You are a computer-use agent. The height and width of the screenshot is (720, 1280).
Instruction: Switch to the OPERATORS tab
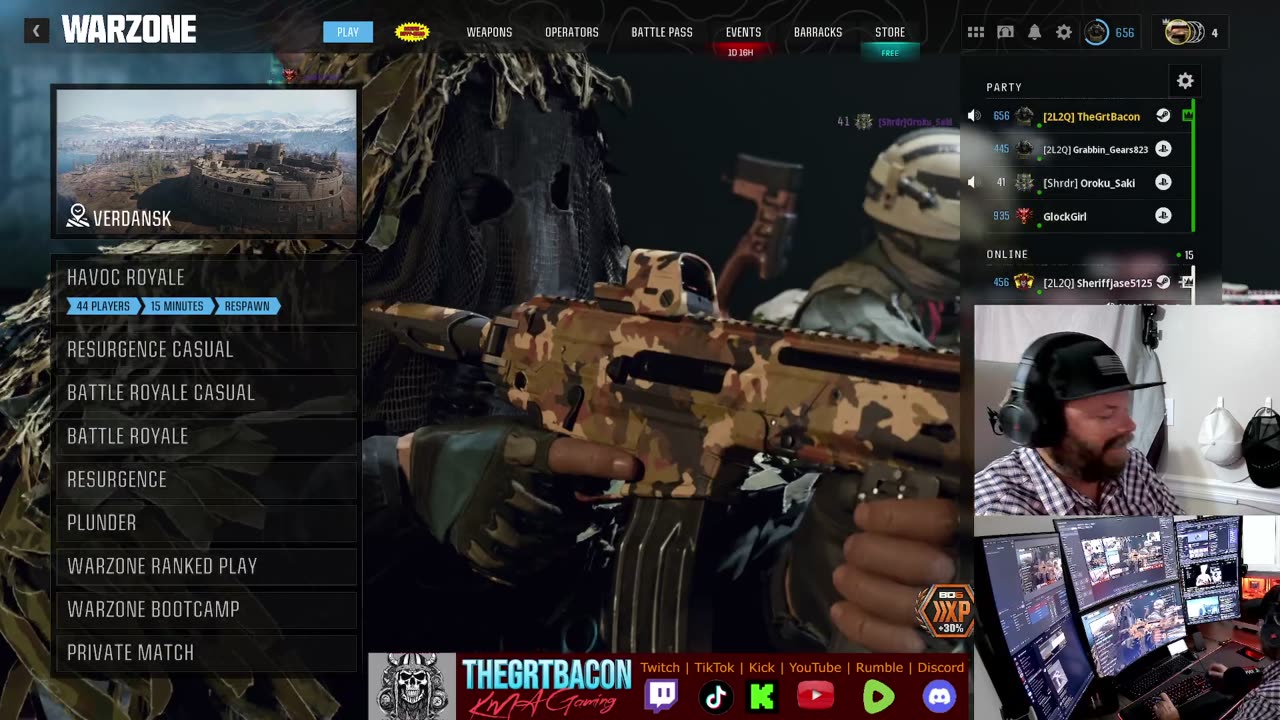572,32
